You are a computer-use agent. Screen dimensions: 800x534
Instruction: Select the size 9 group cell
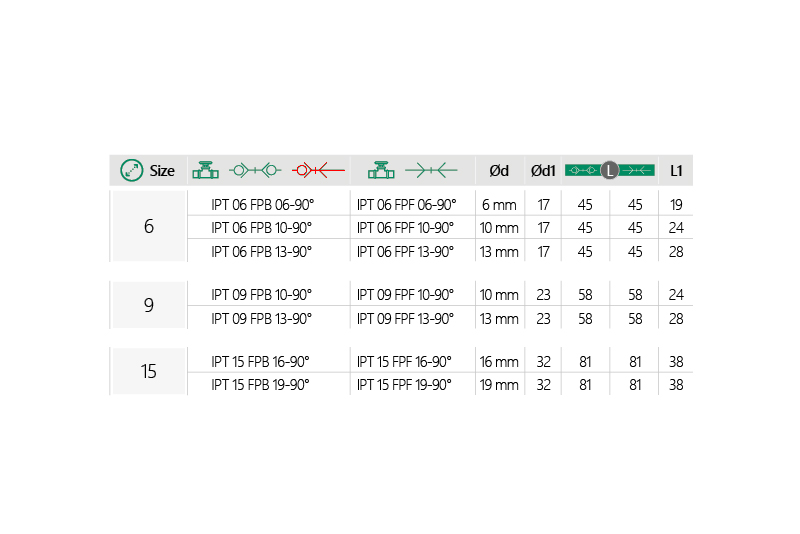149,306
